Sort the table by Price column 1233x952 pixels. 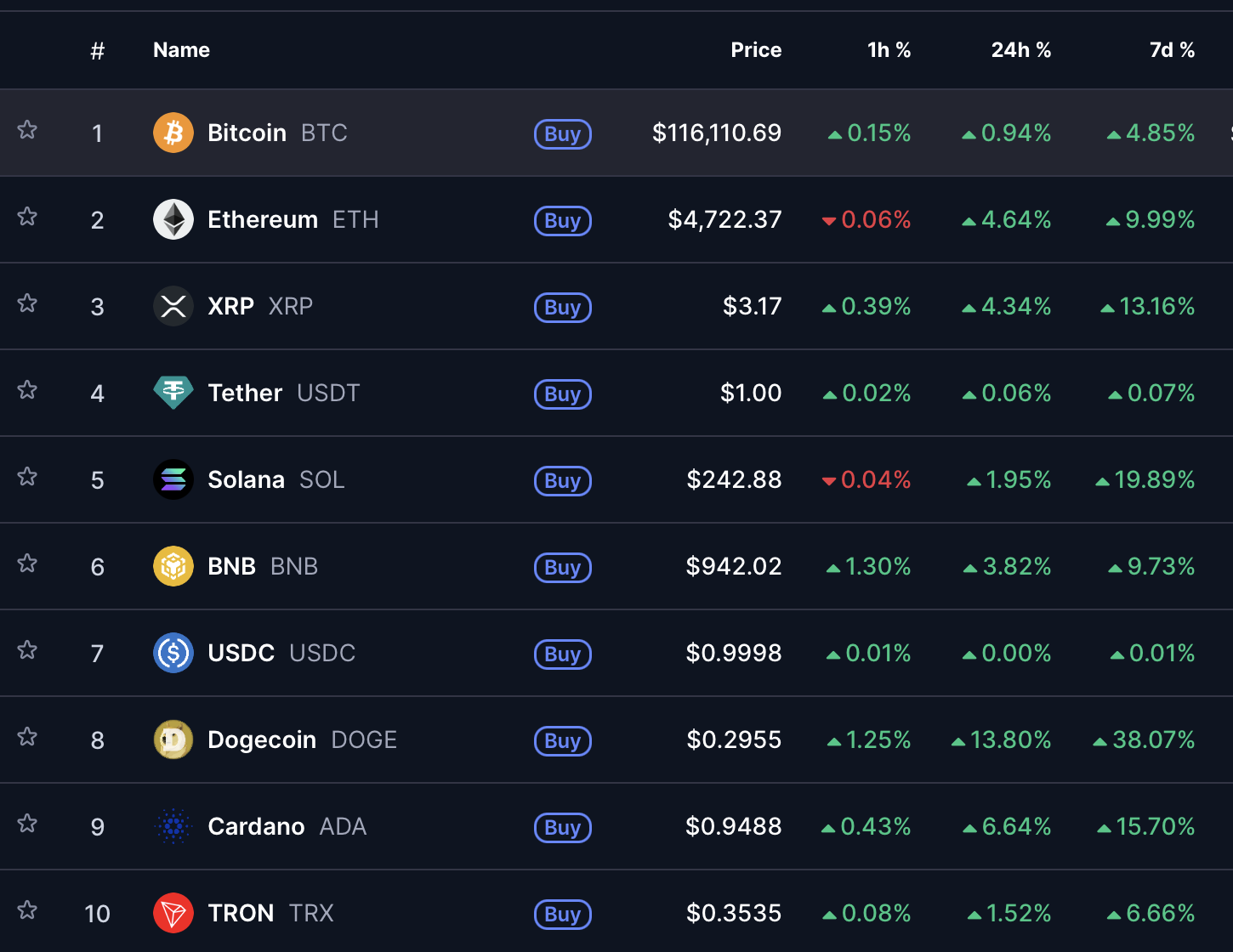pyautogui.click(x=756, y=50)
